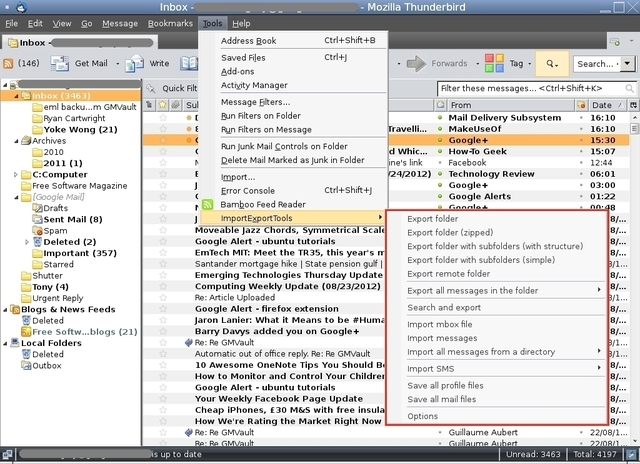The width and height of the screenshot is (640, 464).
Task: Open the Tools menu
Action: coord(212,24)
